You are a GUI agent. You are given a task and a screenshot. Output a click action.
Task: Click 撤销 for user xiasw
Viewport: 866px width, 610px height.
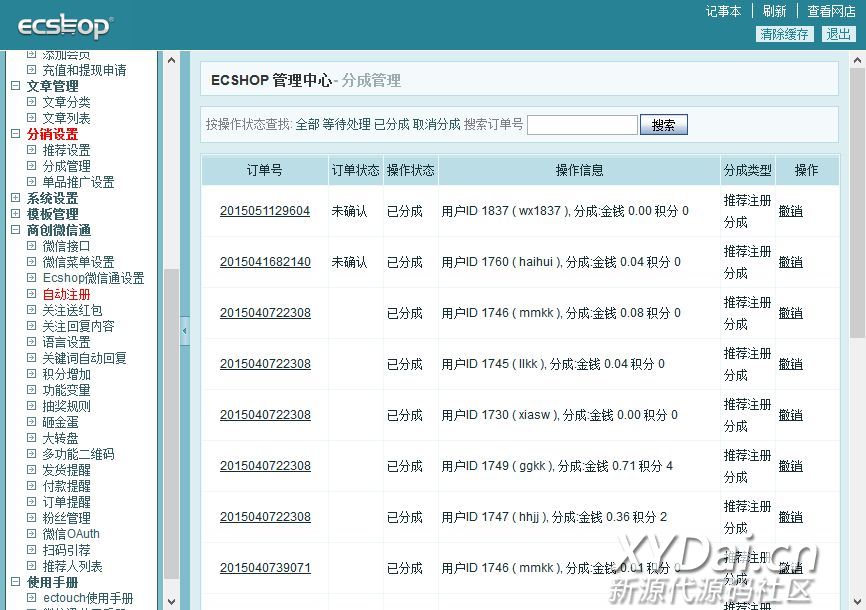click(x=790, y=415)
